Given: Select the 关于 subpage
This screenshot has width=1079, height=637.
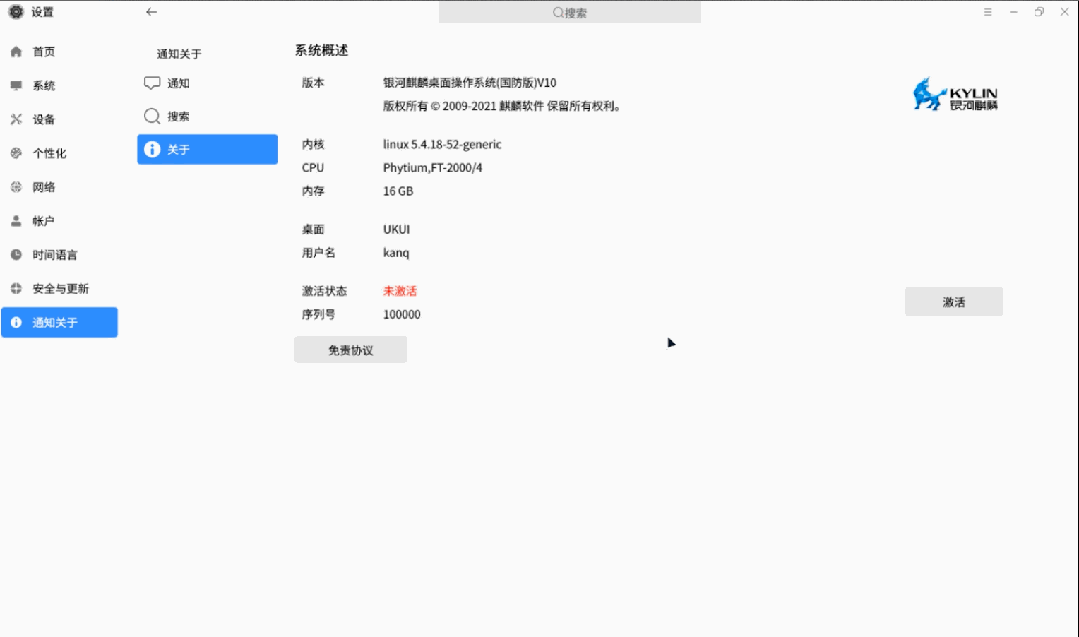Looking at the screenshot, I should click(207, 149).
